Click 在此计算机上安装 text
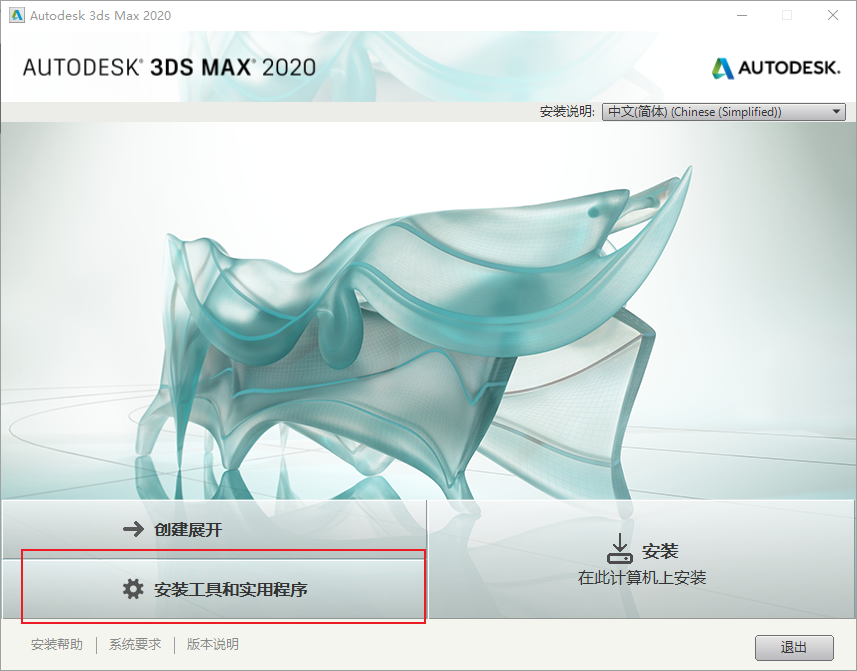 pyautogui.click(x=642, y=578)
